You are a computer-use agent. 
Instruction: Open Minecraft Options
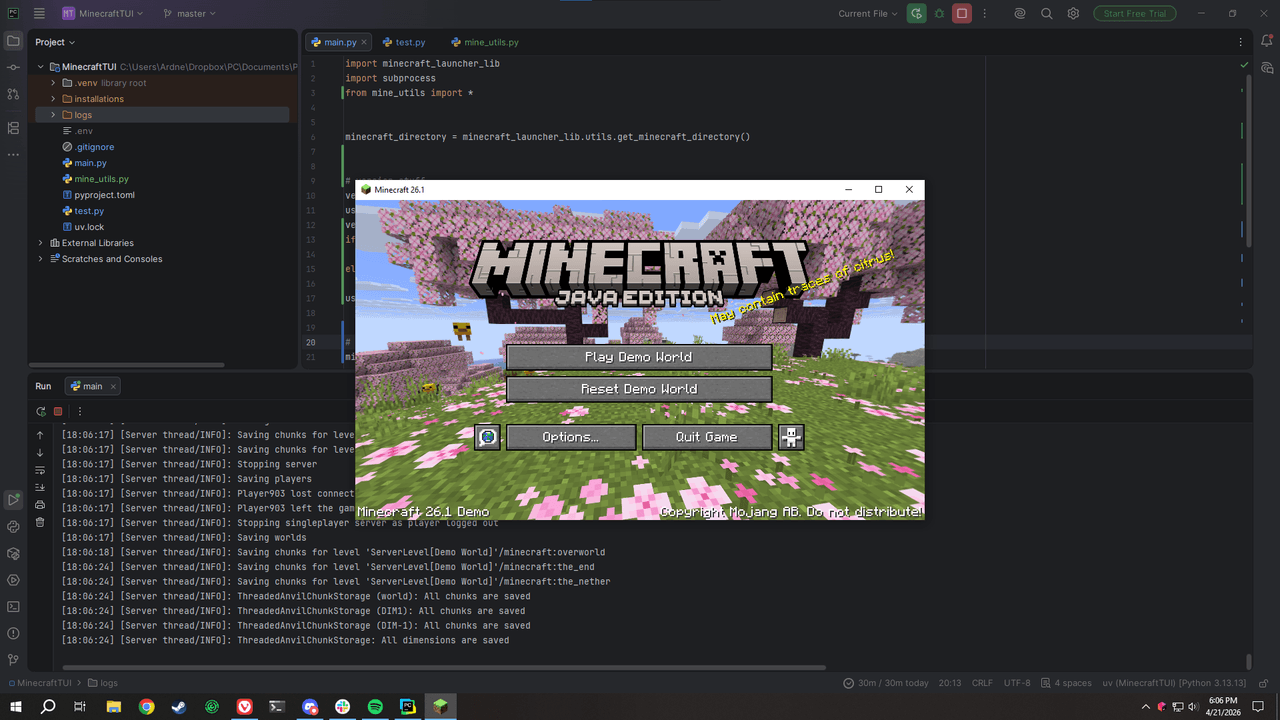tap(571, 437)
